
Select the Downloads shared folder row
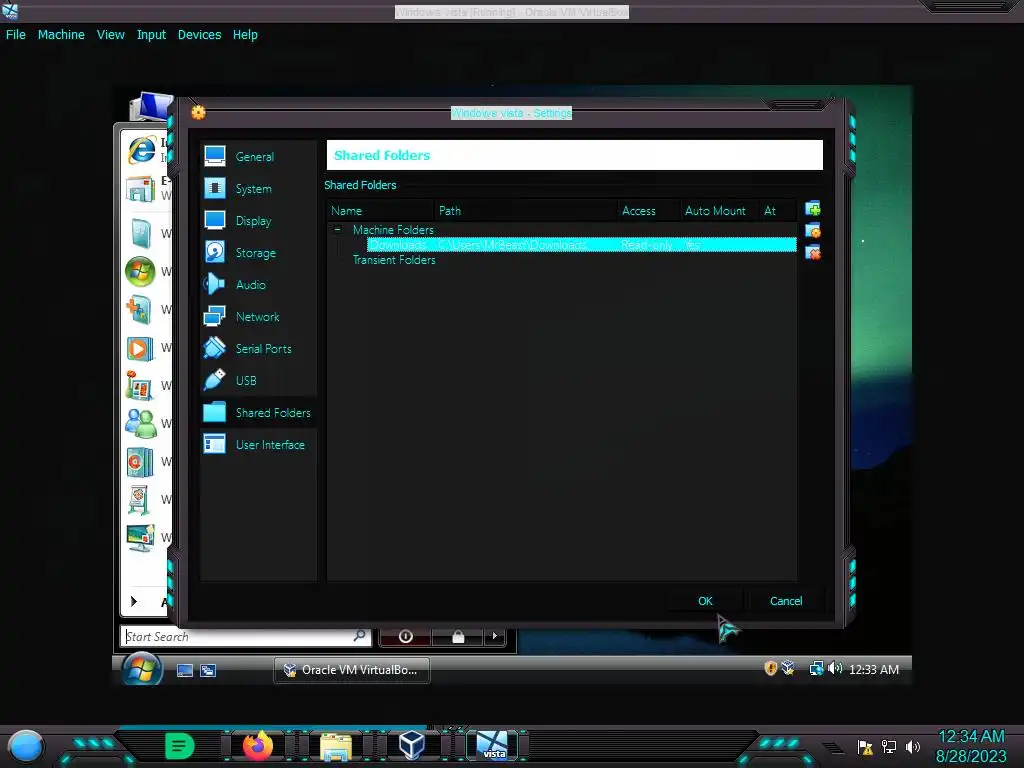point(581,245)
